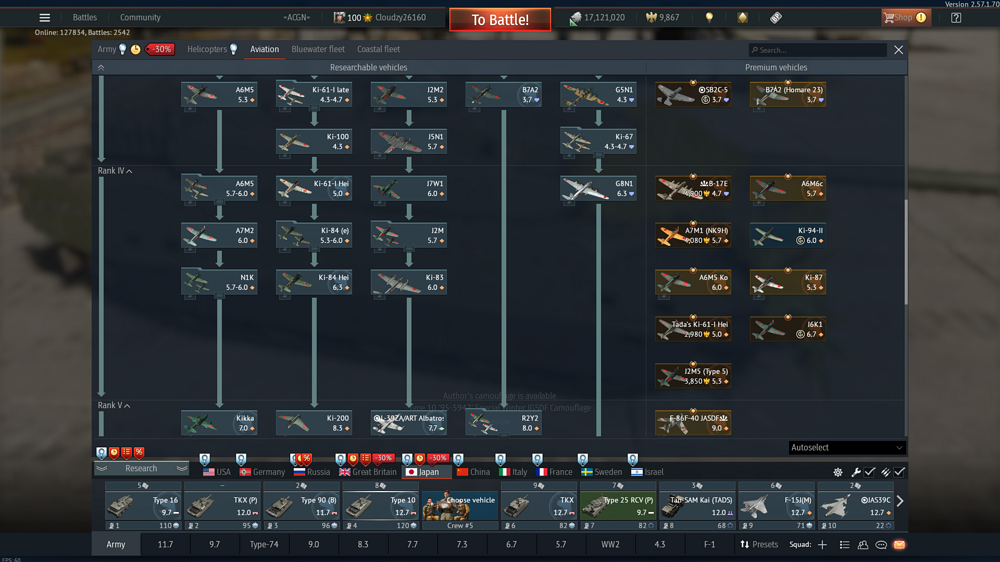
Task: Open the Army vehicle tree tab
Action: coord(107,49)
